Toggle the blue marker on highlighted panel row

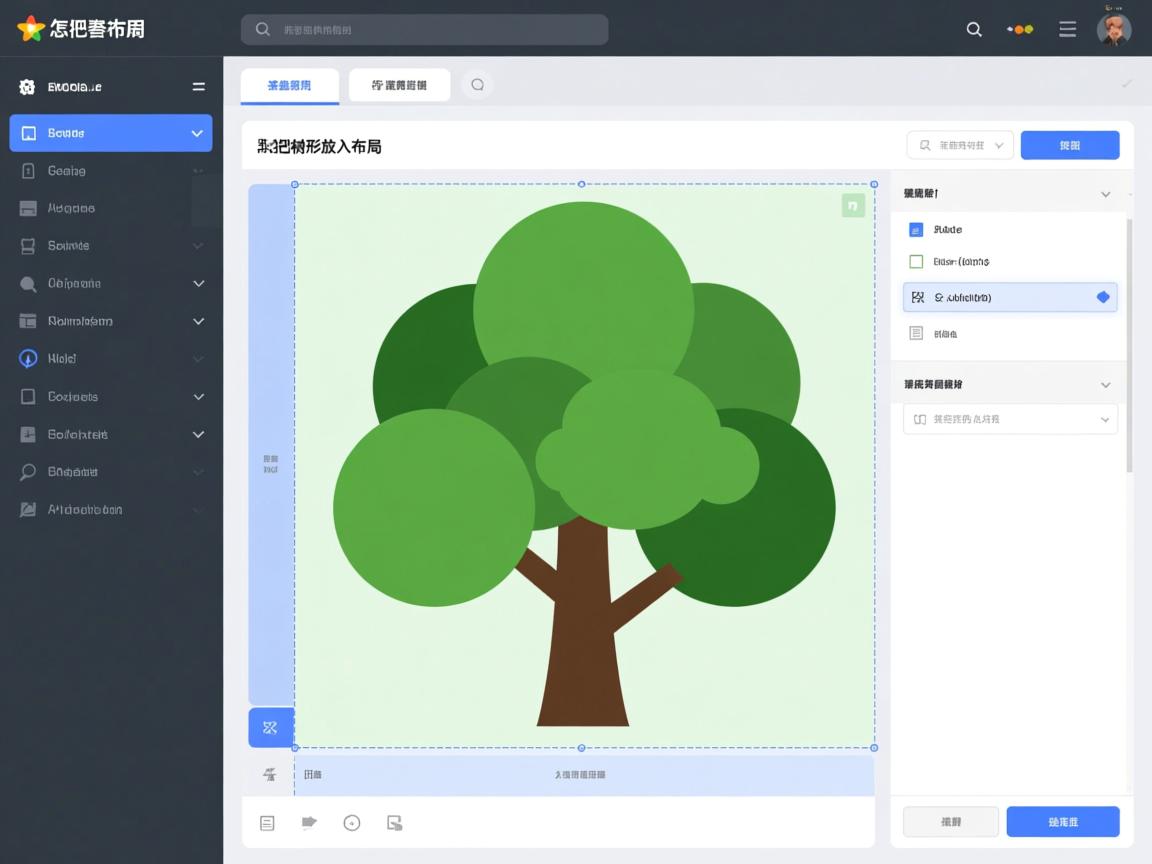pos(1103,297)
